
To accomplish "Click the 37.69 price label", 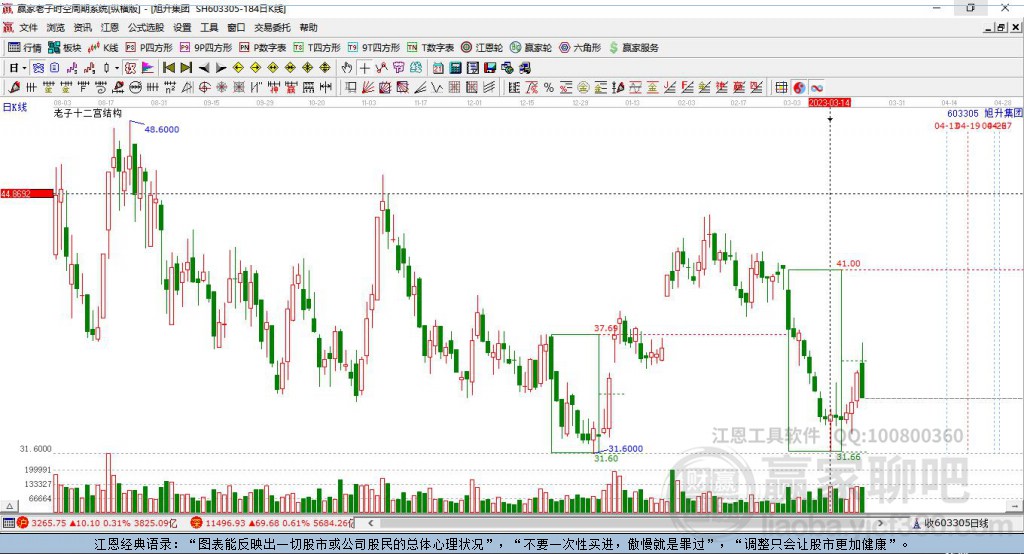I will click(605, 328).
